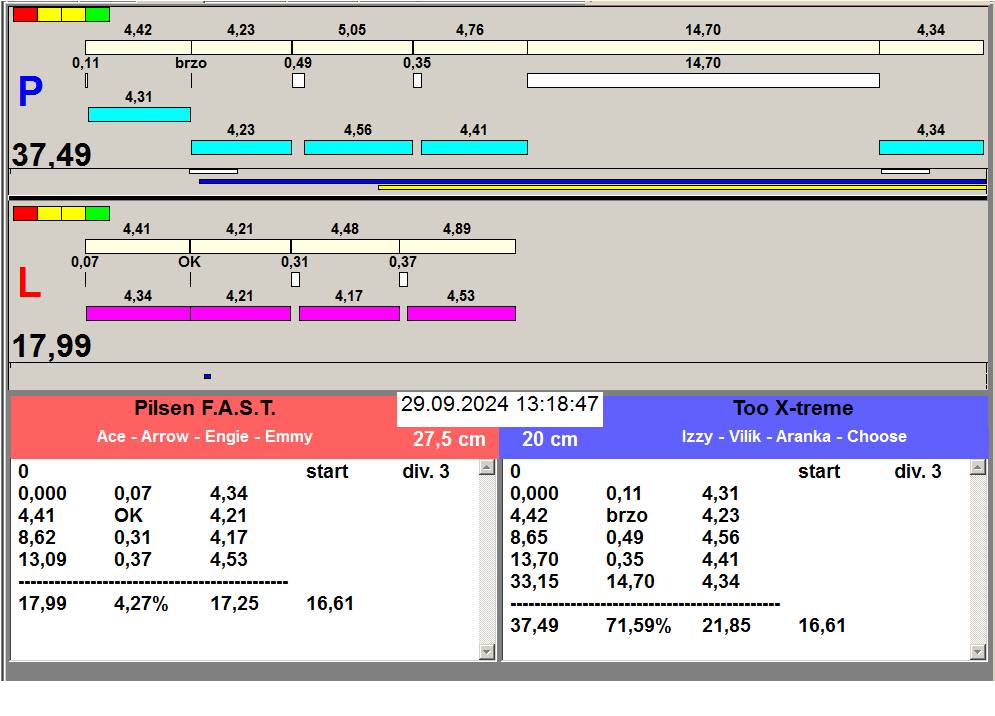Click the green start light in lane P
The width and height of the screenshot is (995, 716).
98,15
